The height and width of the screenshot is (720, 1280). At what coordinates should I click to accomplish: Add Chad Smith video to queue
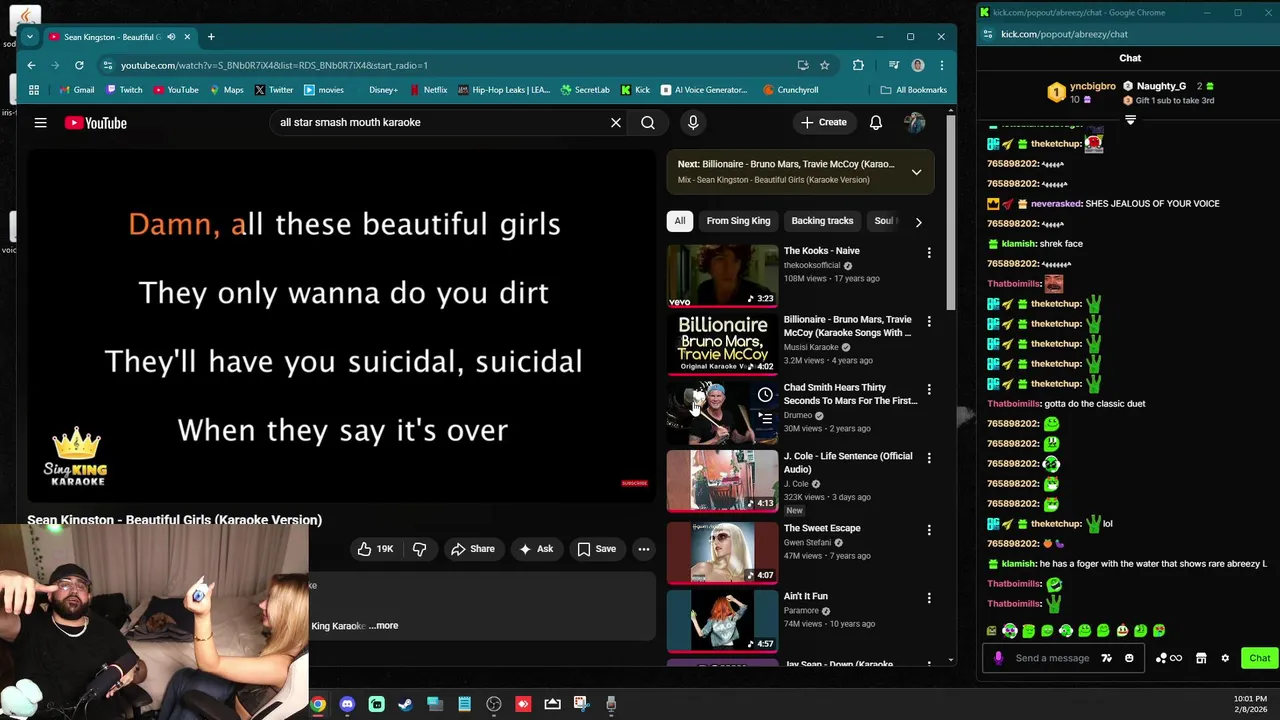tap(765, 419)
